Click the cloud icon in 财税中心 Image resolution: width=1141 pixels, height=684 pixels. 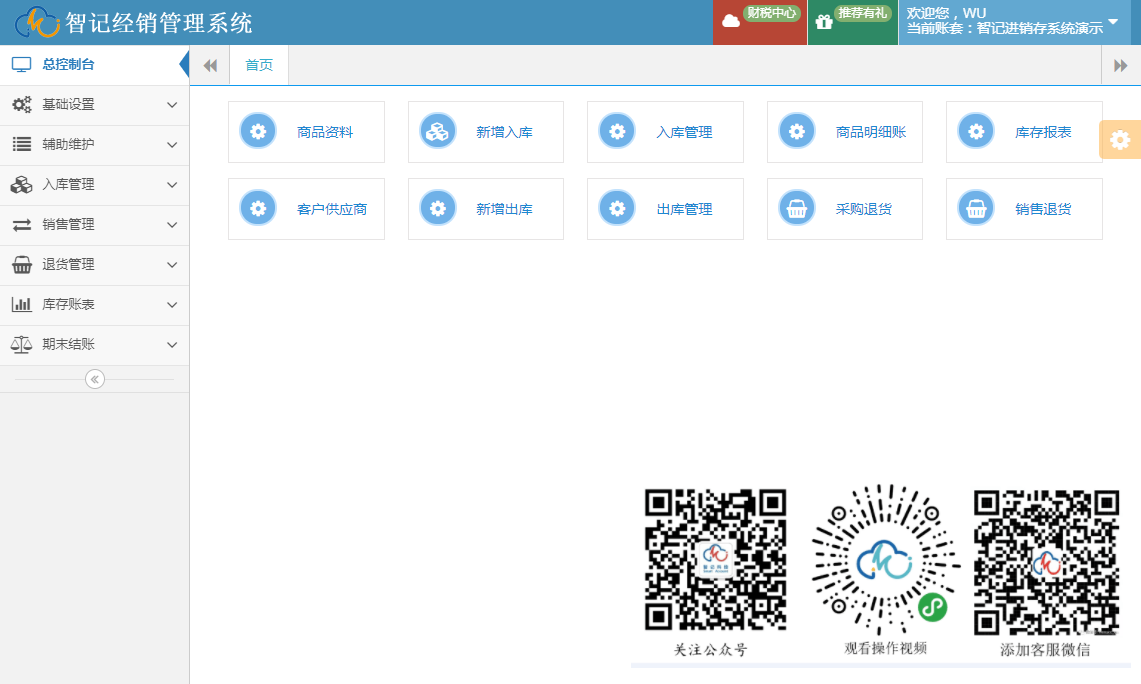tap(731, 22)
